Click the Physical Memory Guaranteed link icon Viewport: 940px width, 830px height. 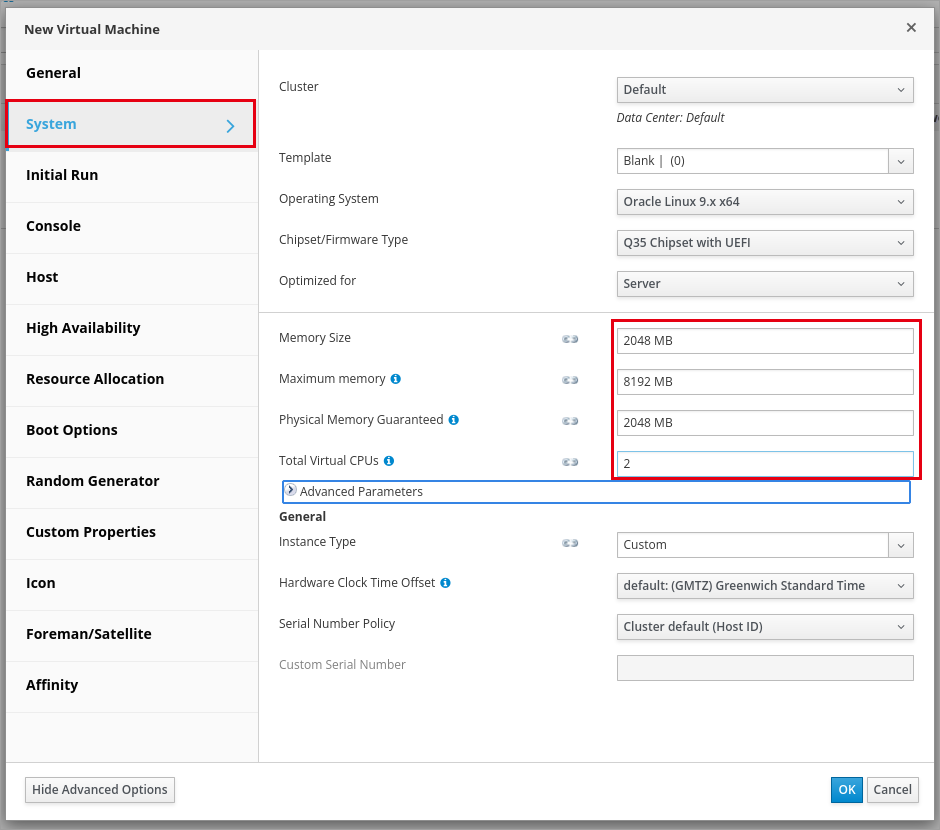click(570, 421)
